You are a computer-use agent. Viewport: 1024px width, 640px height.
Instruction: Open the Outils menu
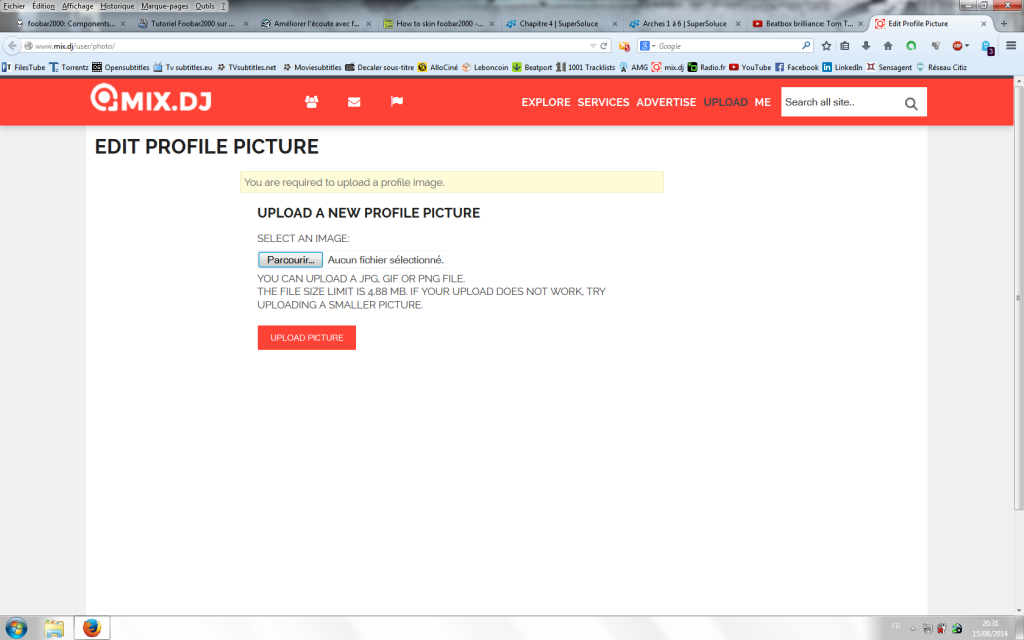pyautogui.click(x=205, y=6)
